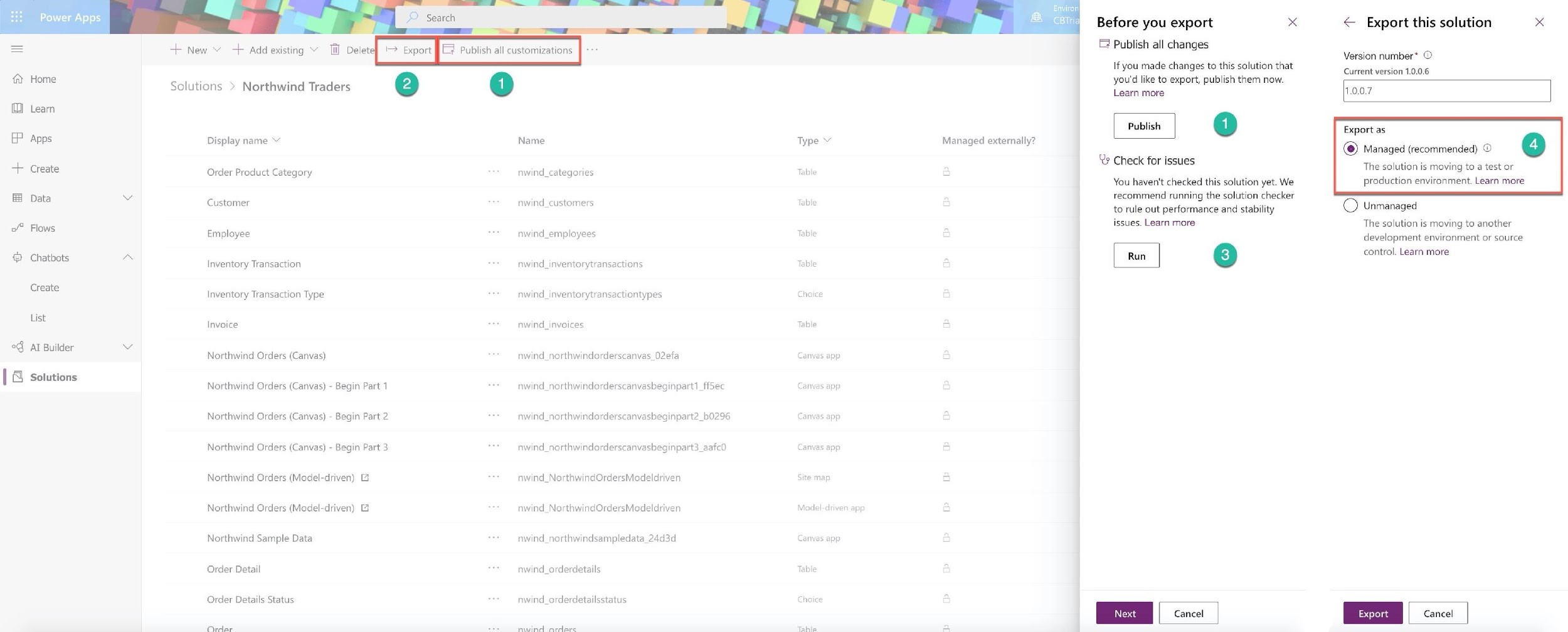
Task: Click Managed externally? column header
Action: [988, 140]
